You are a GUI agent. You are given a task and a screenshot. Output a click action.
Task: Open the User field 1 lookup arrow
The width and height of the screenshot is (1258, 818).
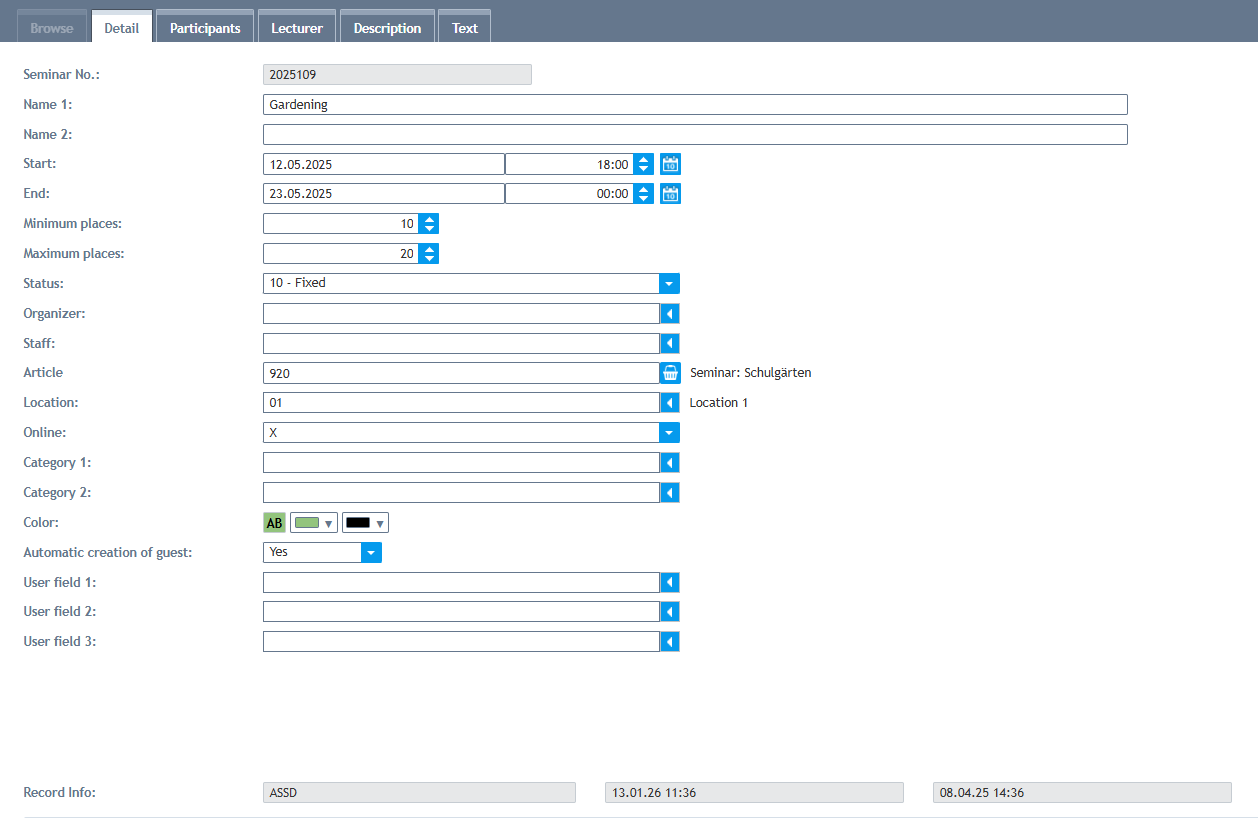(670, 582)
